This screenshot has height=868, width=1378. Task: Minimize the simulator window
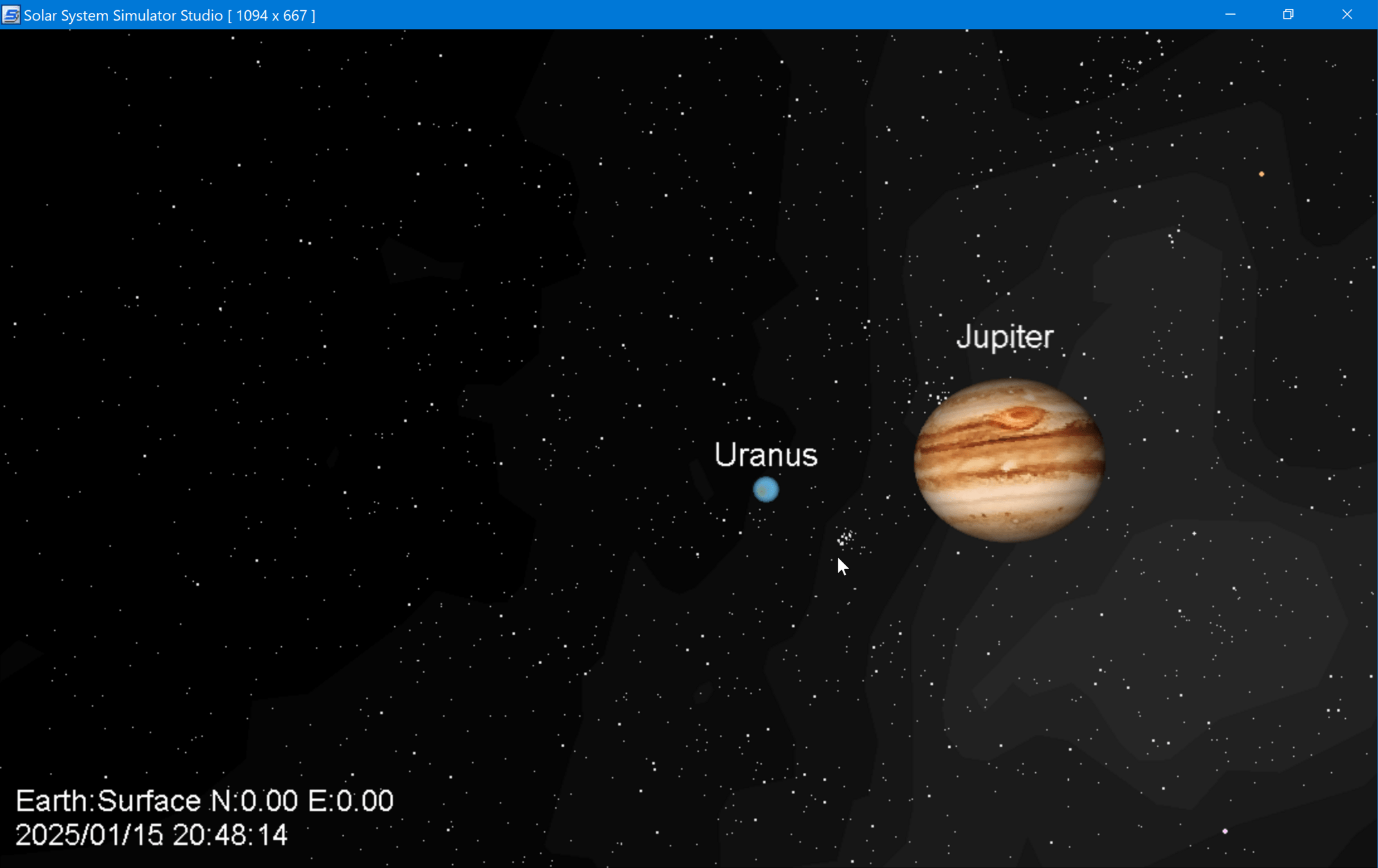[x=1230, y=15]
